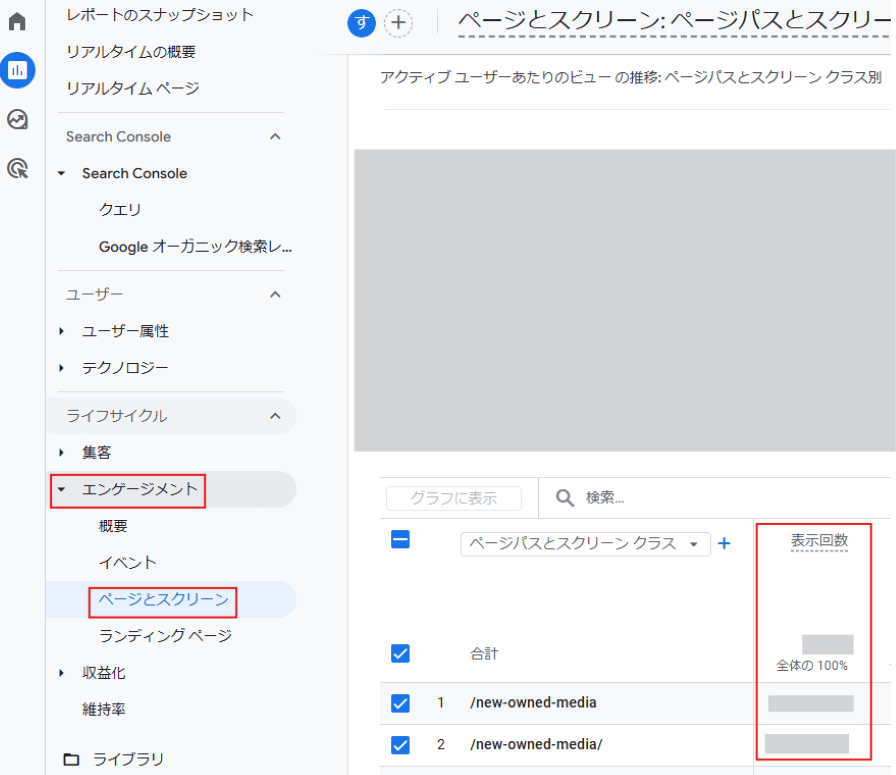Click the 集客 tree item label
896x775 pixels.
(97, 453)
